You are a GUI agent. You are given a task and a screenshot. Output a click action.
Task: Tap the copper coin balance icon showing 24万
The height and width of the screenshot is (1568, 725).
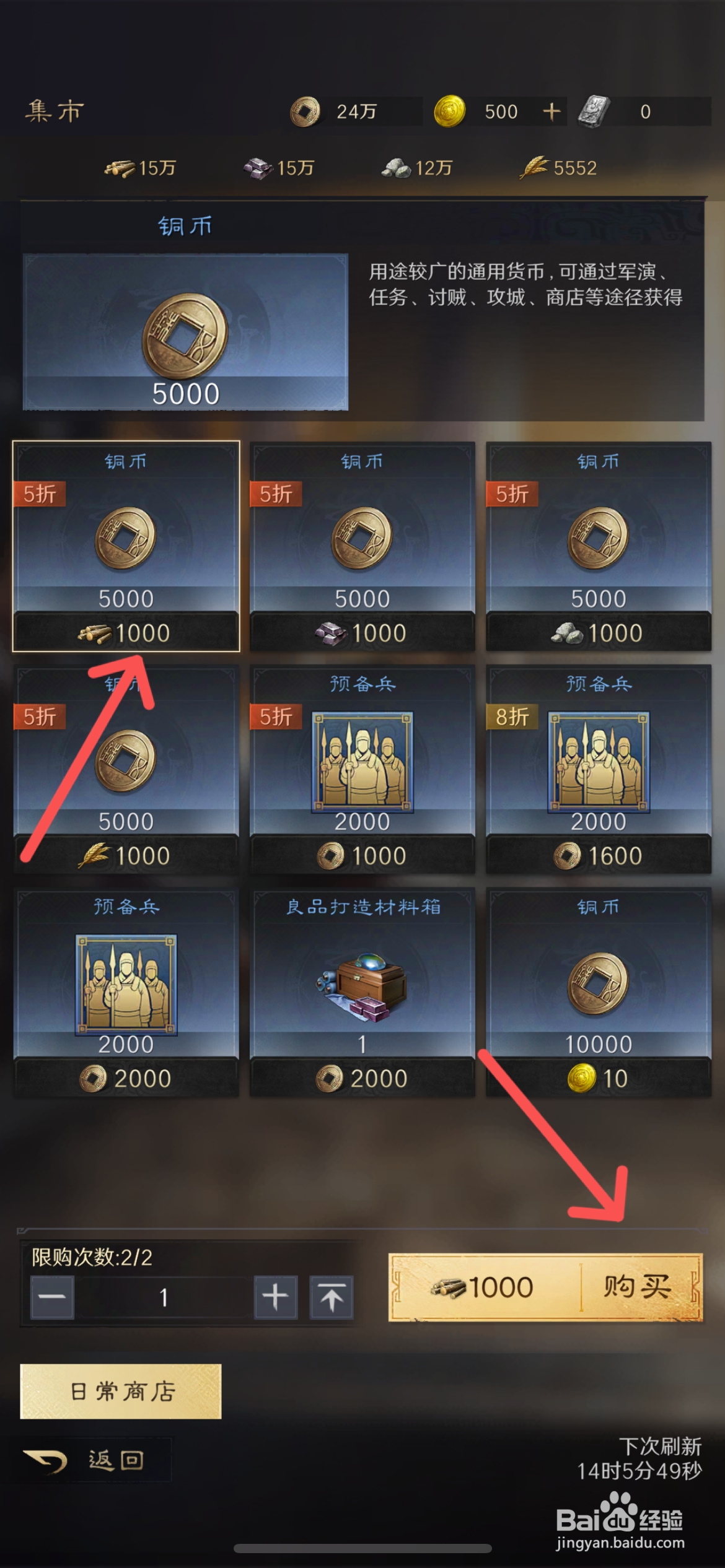(305, 111)
